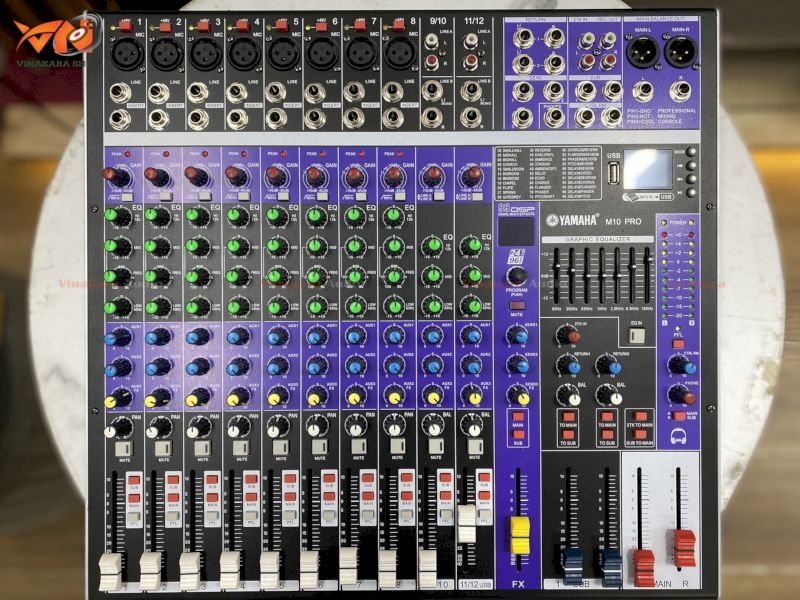Toggle channel 1 +48V phantom power switch
Image resolution: width=800 pixels, height=600 pixels.
126,26
